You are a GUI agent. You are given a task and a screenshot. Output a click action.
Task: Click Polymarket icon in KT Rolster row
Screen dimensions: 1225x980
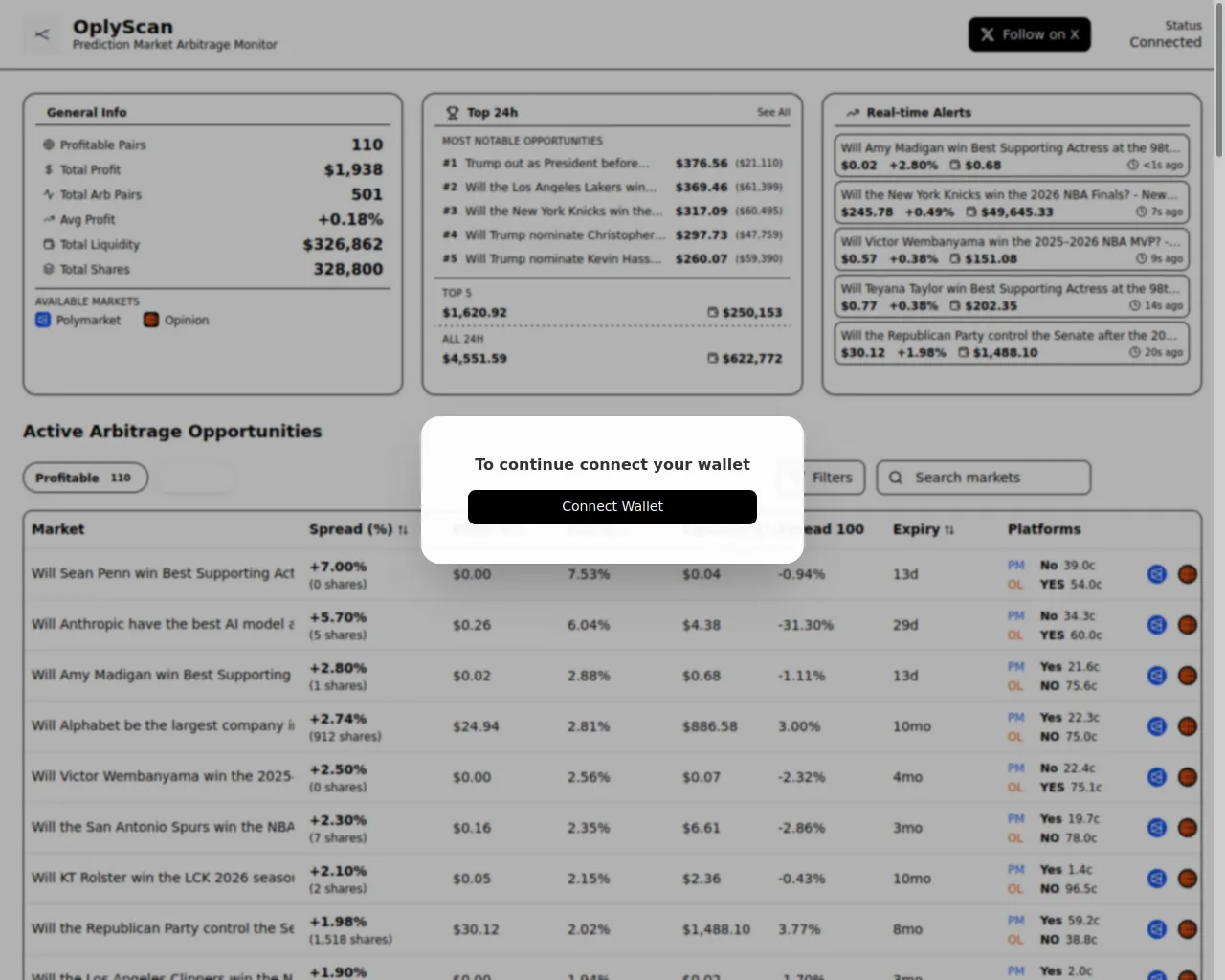point(1157,879)
